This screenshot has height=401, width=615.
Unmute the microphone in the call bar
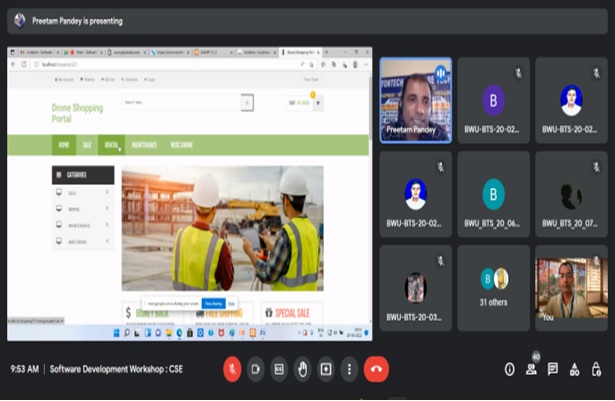232,369
